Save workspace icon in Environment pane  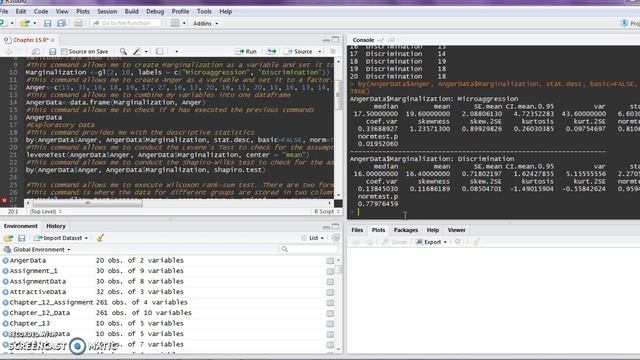click(22, 238)
